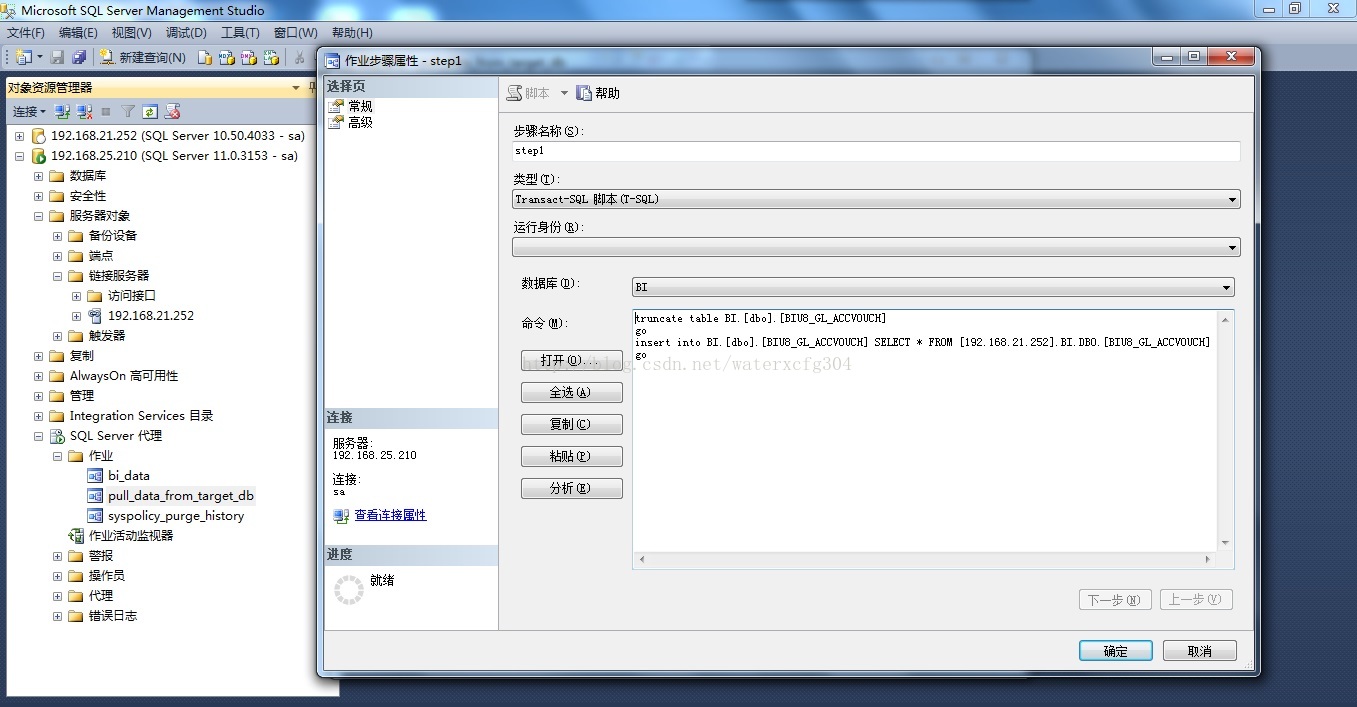This screenshot has height=707, width=1357.
Task: Collapse the 链接服务器 folder node
Action: coord(57,276)
